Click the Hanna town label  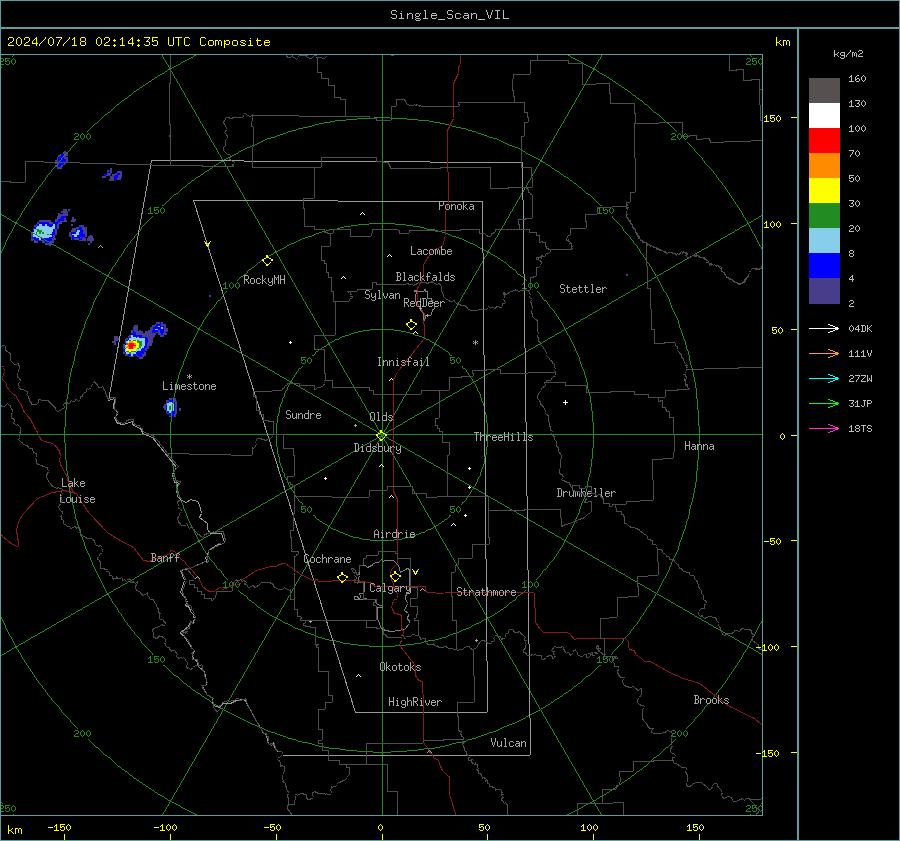pos(699,446)
